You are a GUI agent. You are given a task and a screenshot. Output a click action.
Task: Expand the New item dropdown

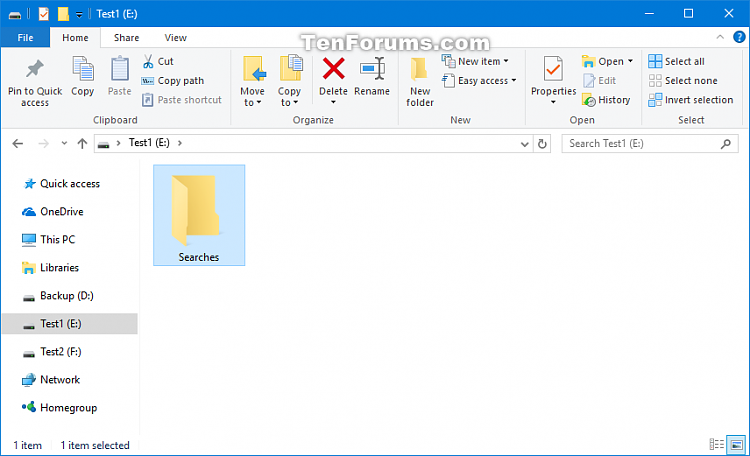pyautogui.click(x=506, y=61)
